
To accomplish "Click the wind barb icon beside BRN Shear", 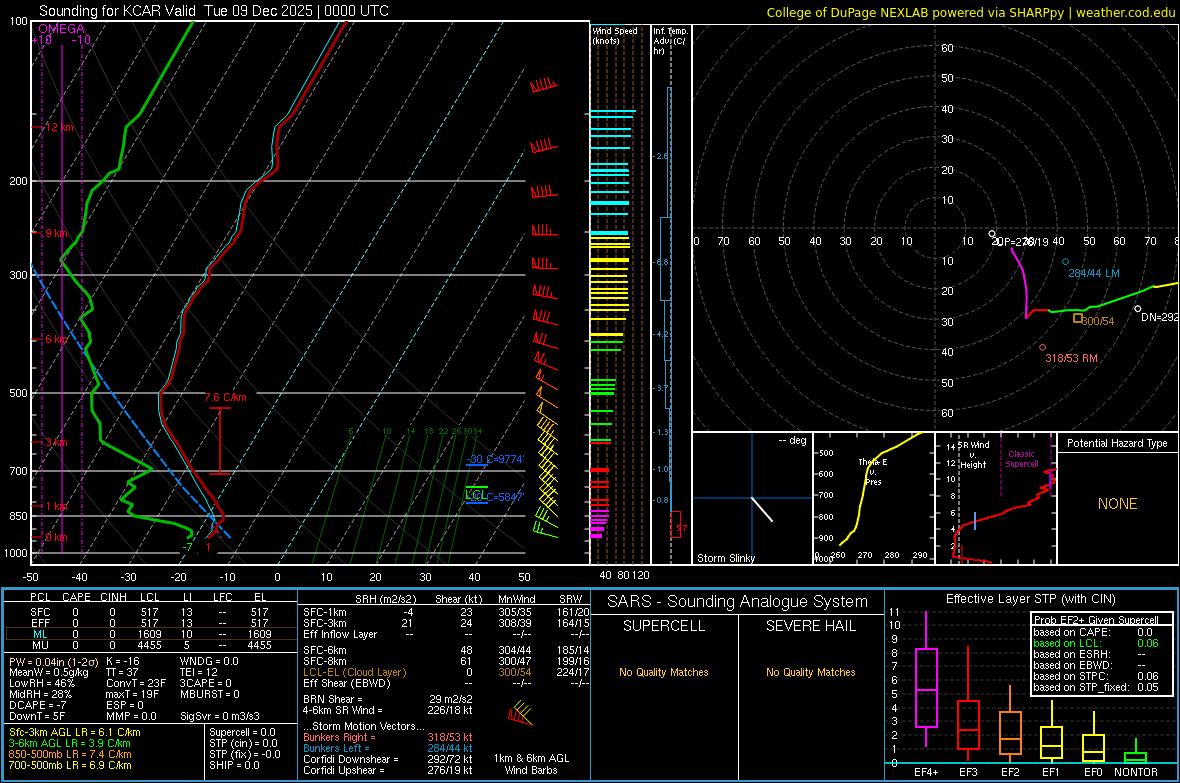I will click(520, 713).
